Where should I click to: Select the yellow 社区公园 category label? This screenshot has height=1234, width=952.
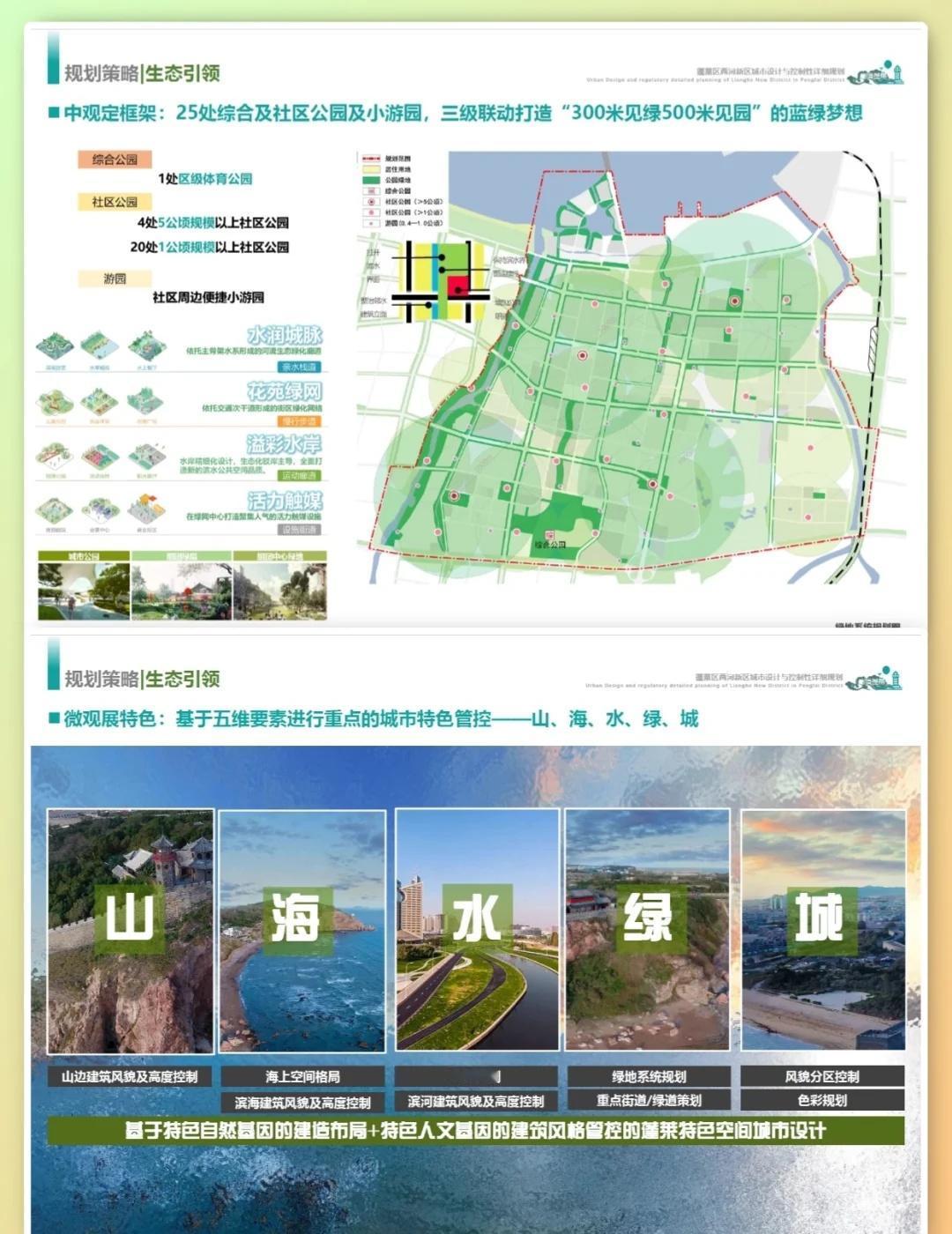point(115,202)
